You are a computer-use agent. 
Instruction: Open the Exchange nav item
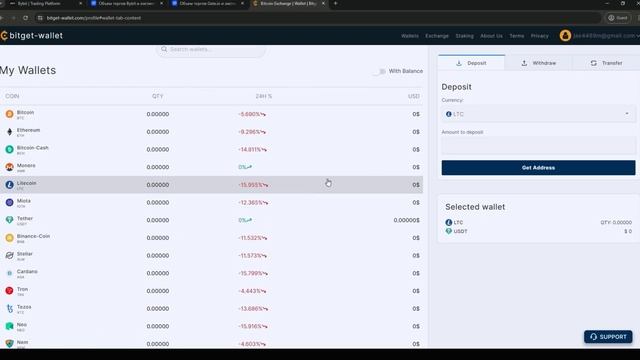pyautogui.click(x=437, y=36)
